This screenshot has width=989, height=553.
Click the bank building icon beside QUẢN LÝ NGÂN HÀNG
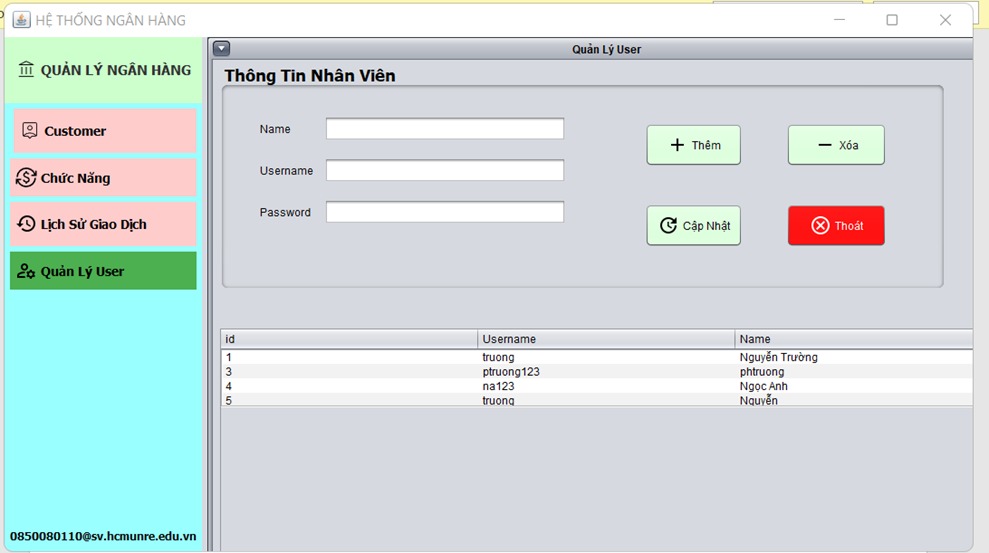click(x=26, y=69)
